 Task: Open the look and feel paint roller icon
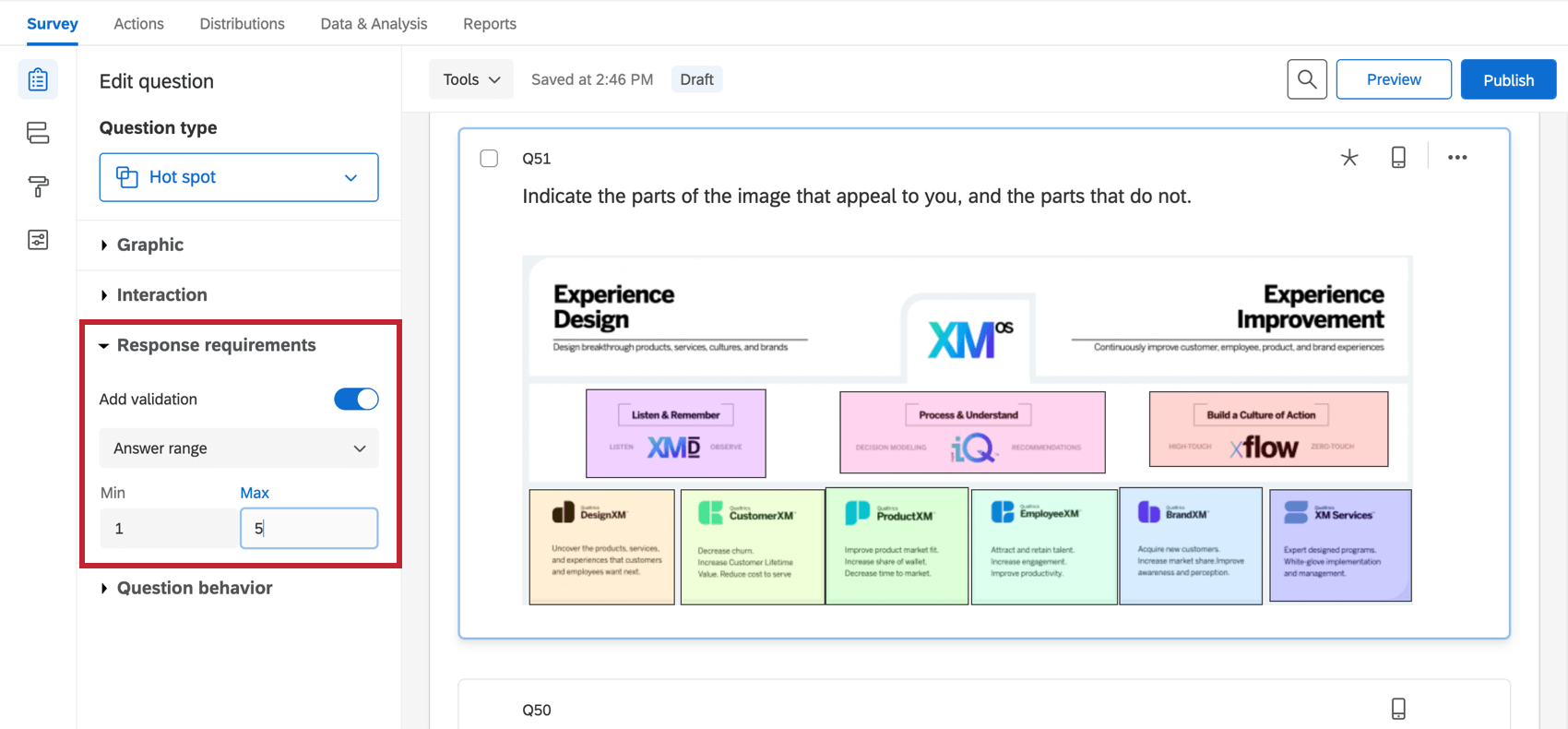(x=38, y=186)
